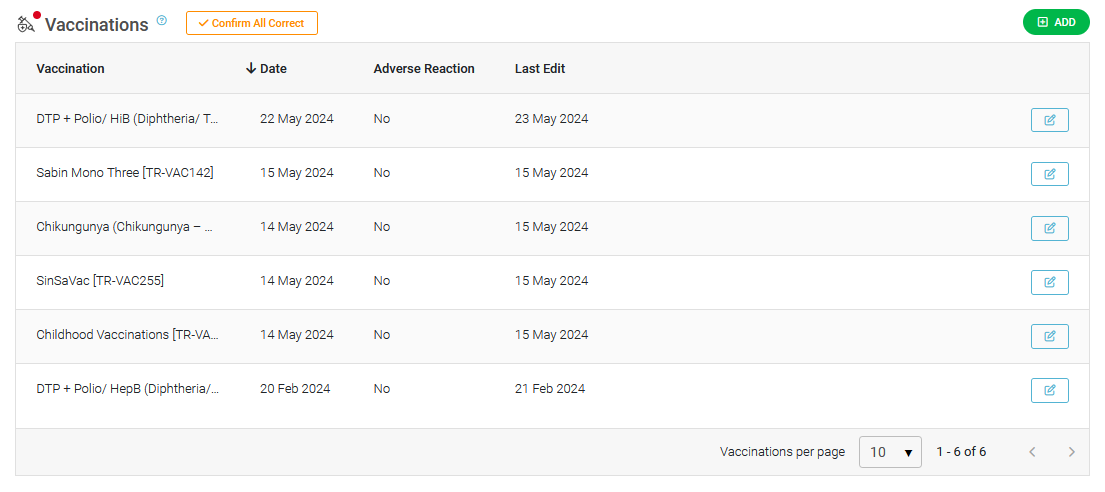Go to next page of vaccinations
1105x492 pixels.
pyautogui.click(x=1072, y=452)
